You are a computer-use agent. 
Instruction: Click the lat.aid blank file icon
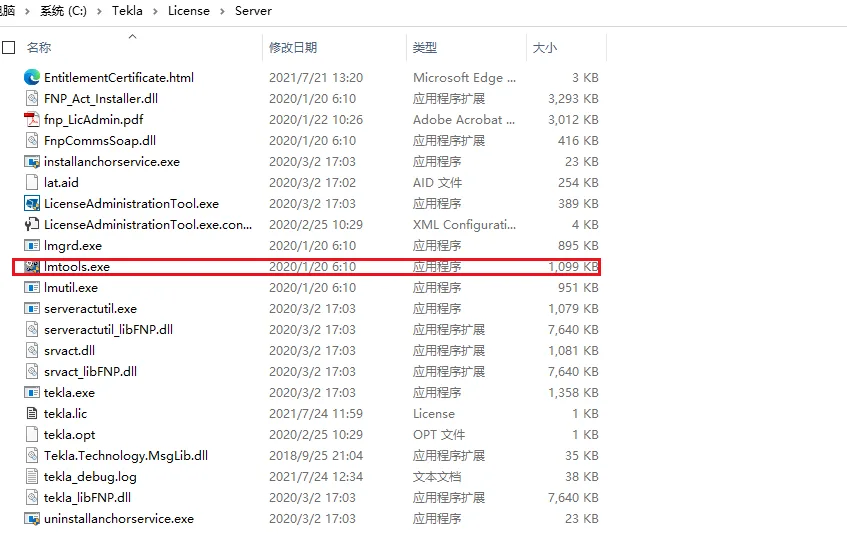click(32, 183)
